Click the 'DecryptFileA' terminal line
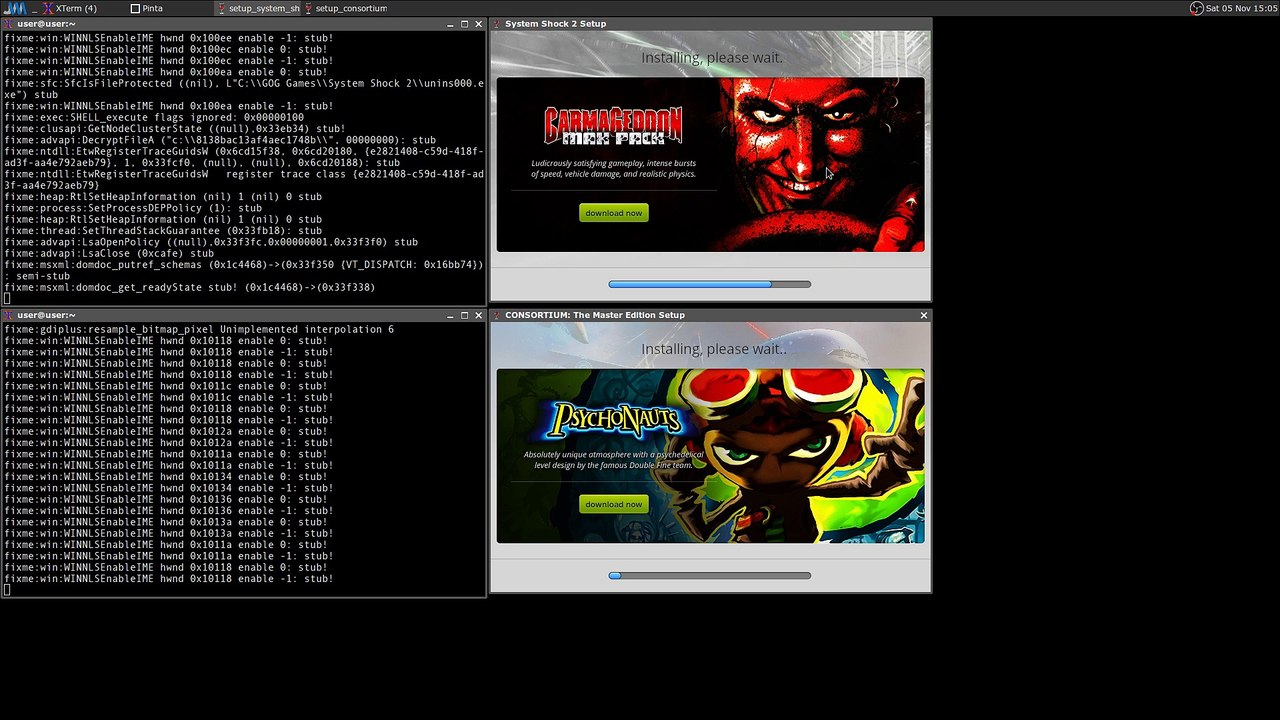 tap(220, 140)
